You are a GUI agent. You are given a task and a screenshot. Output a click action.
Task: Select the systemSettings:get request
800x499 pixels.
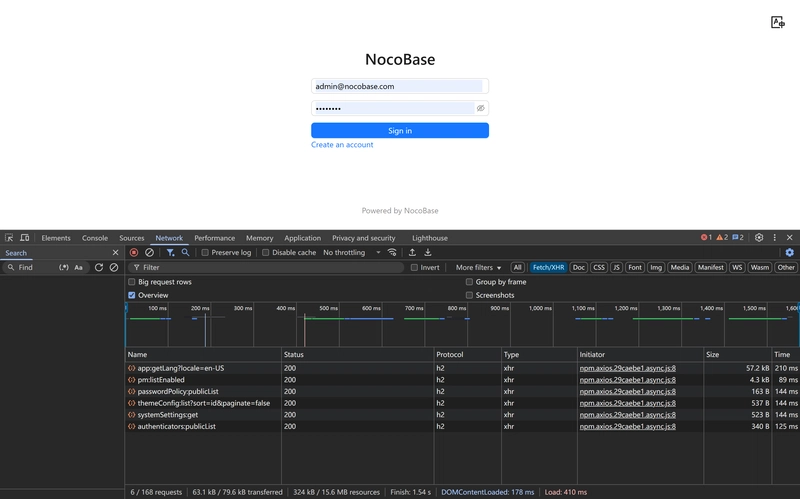(167, 415)
